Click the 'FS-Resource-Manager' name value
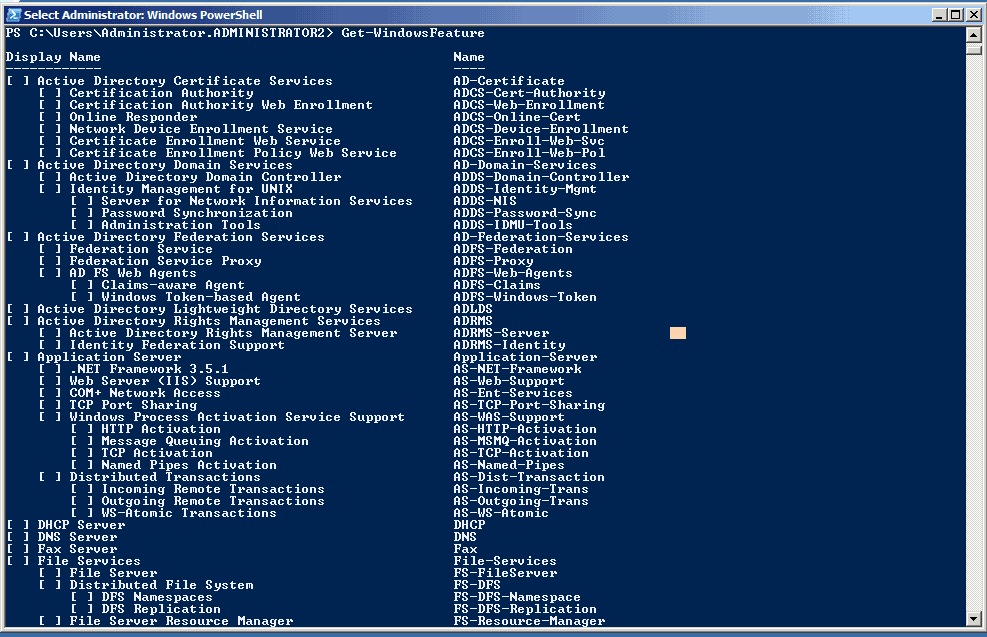The image size is (987, 637). 529,621
